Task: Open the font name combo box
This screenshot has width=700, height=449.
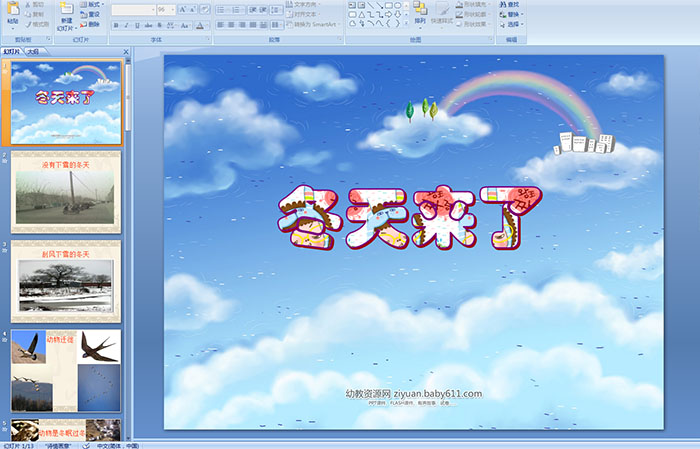Action: tap(133, 10)
